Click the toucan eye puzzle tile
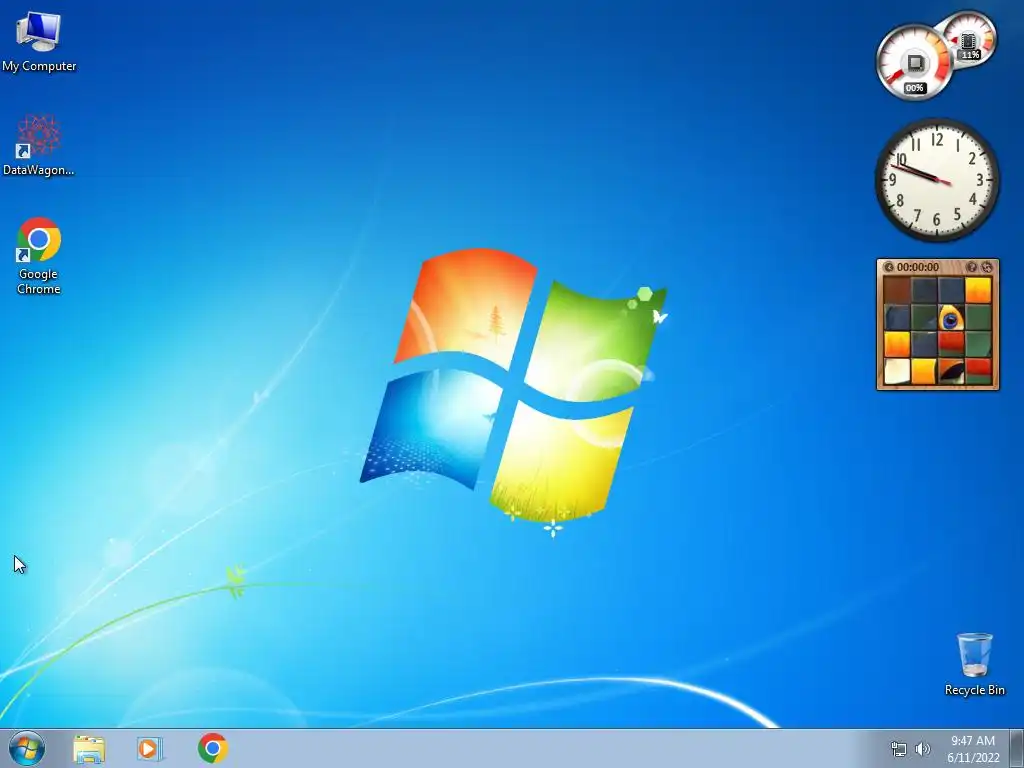The height and width of the screenshot is (768, 1024). click(x=951, y=318)
